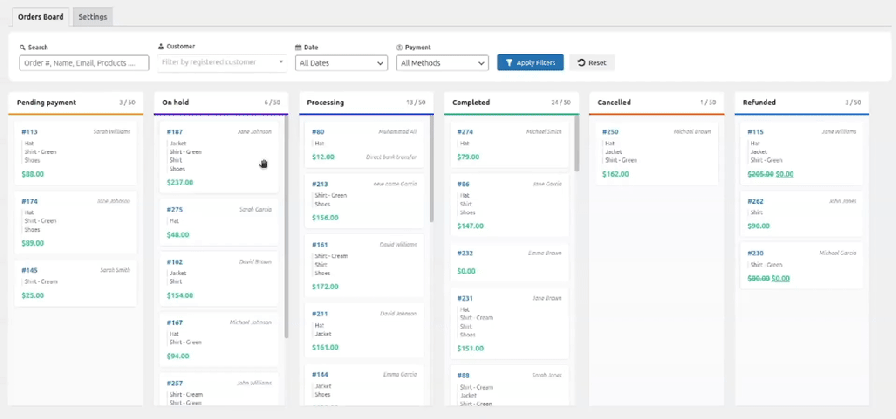
Task: Click the calendar icon beside the Date label
Action: [298, 47]
